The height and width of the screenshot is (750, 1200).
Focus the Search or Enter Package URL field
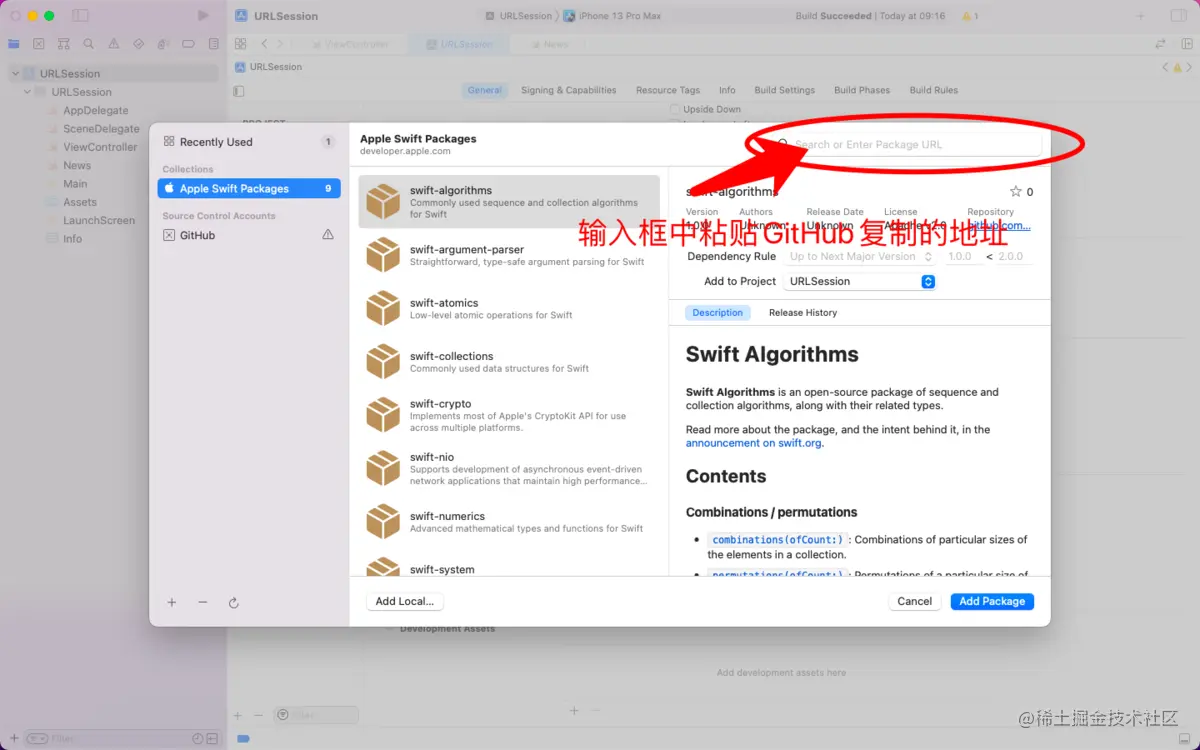pyautogui.click(x=906, y=144)
